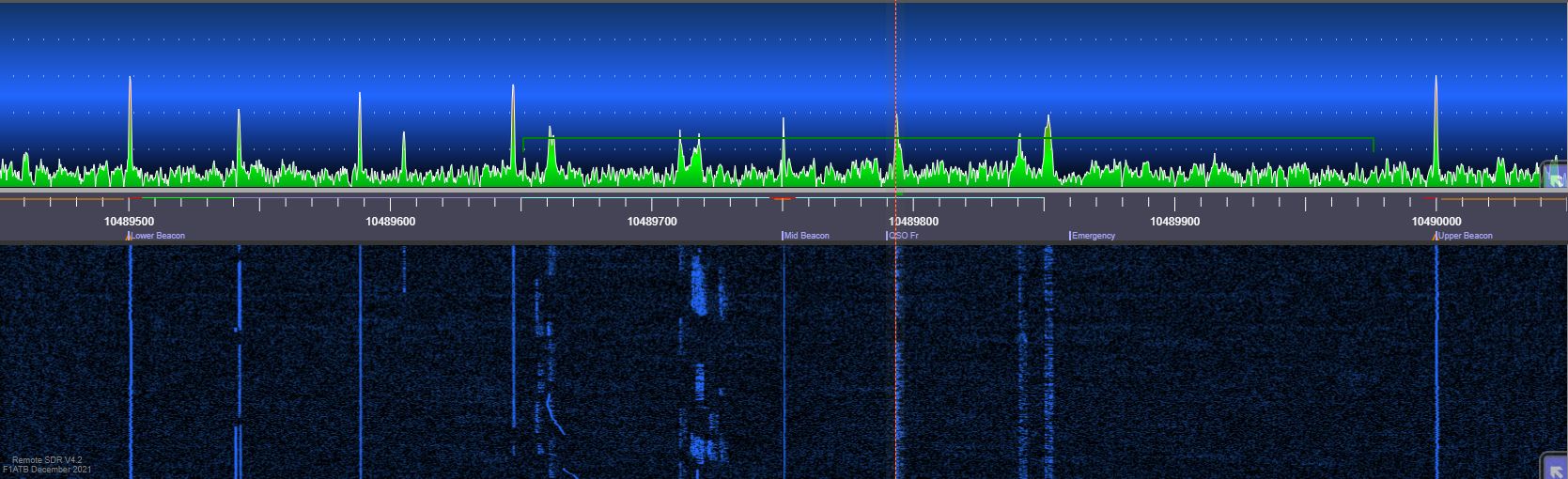Click the waterfall expand arrow icon
The height and width of the screenshot is (479, 1568).
pyautogui.click(x=1555, y=468)
